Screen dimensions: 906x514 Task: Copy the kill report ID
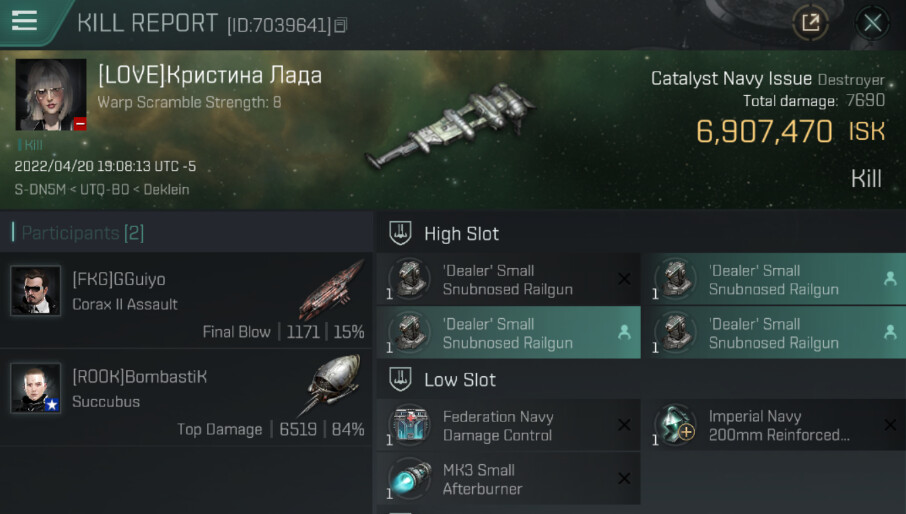(341, 25)
